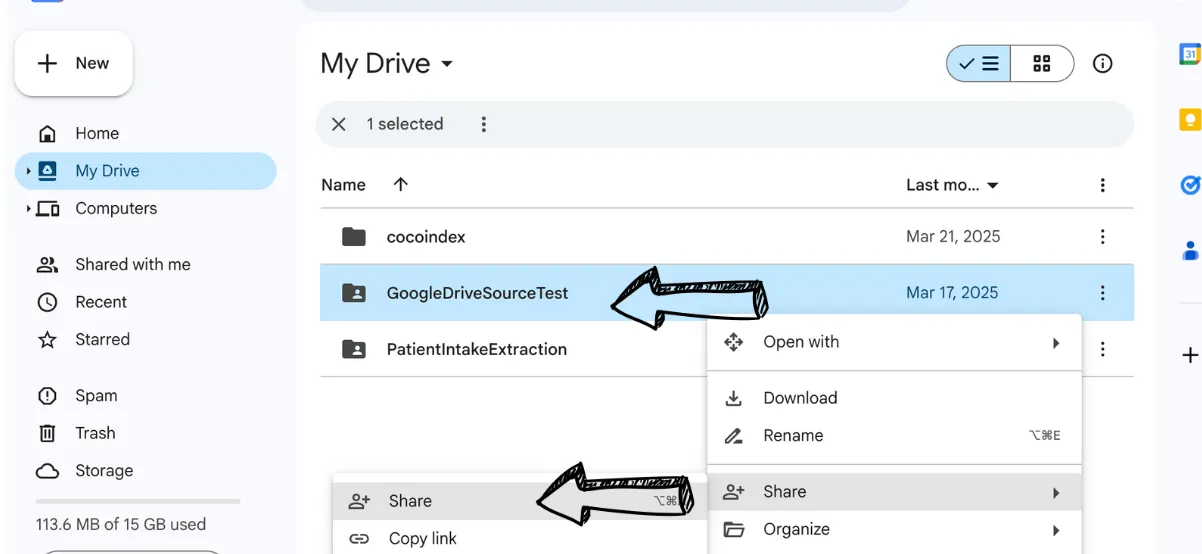Open more options for cocoindex row
1202x554 pixels.
(x=1102, y=237)
